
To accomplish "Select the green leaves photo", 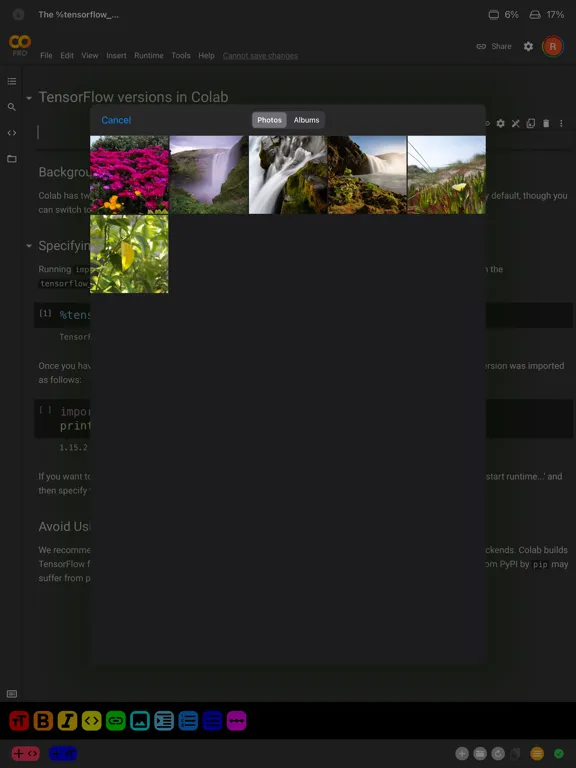I will coord(129,254).
